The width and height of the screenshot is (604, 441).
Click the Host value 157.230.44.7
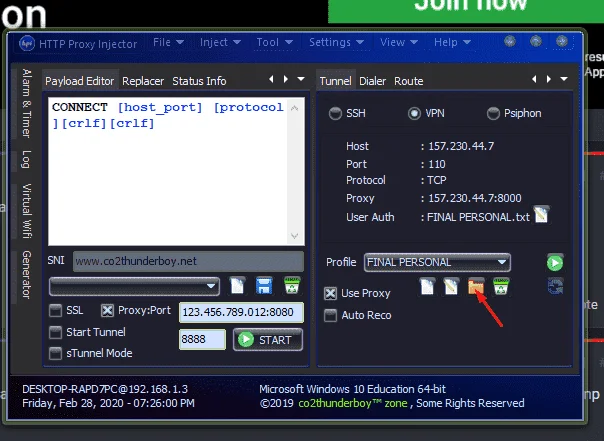(461, 146)
